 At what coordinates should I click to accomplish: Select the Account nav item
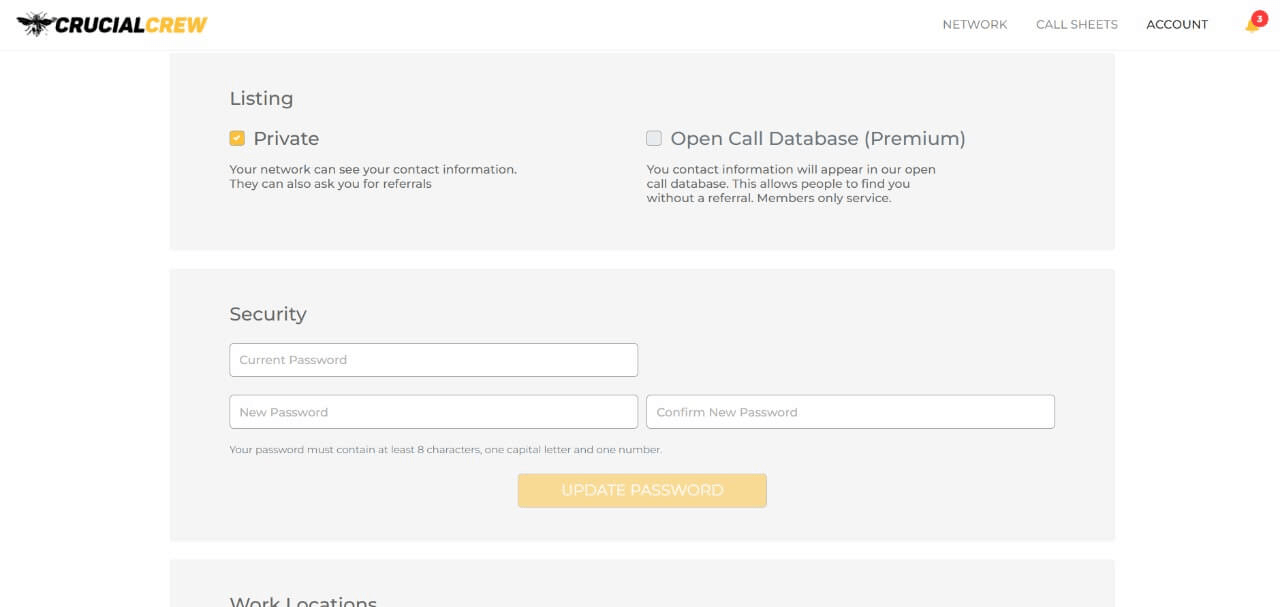[1176, 24]
